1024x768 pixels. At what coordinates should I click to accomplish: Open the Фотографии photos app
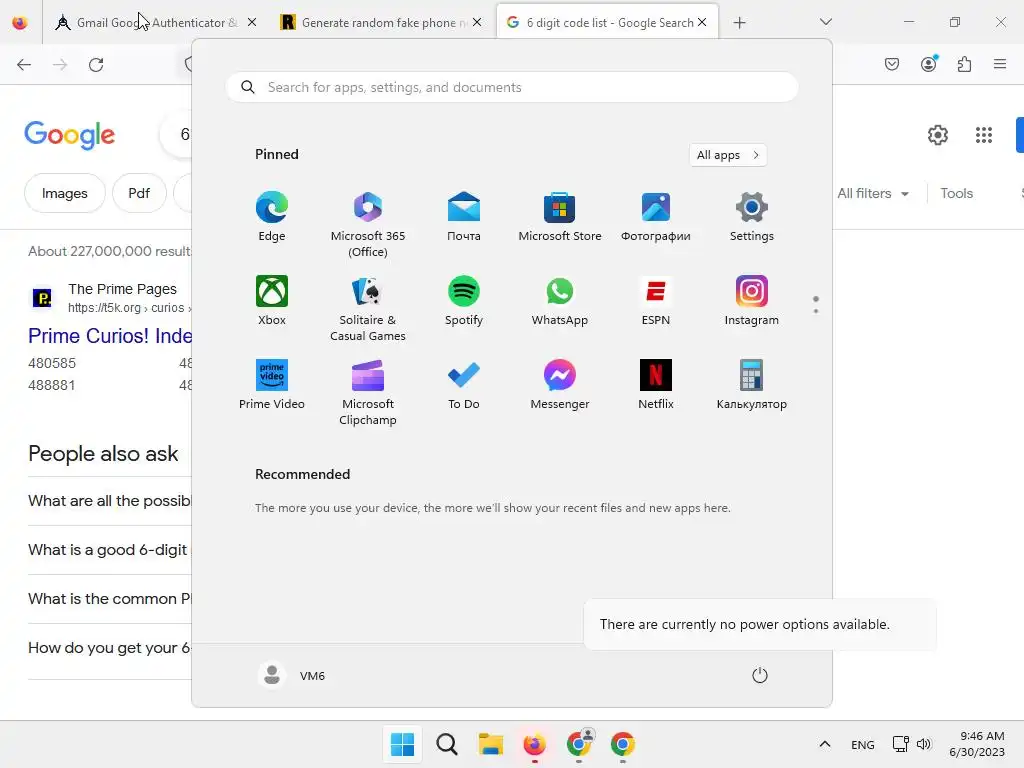pyautogui.click(x=656, y=217)
